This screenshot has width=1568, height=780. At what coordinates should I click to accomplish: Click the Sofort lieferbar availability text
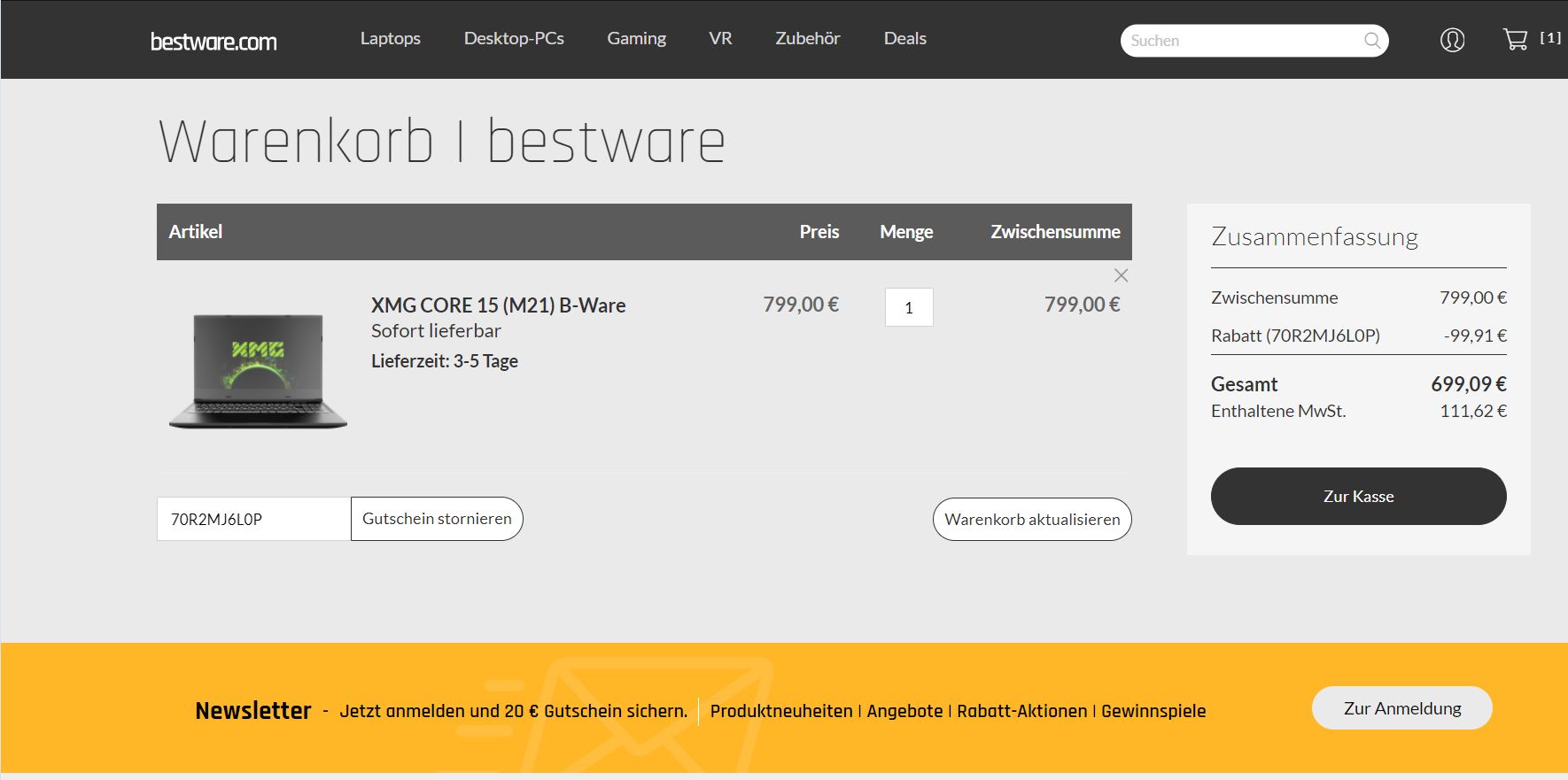click(436, 331)
